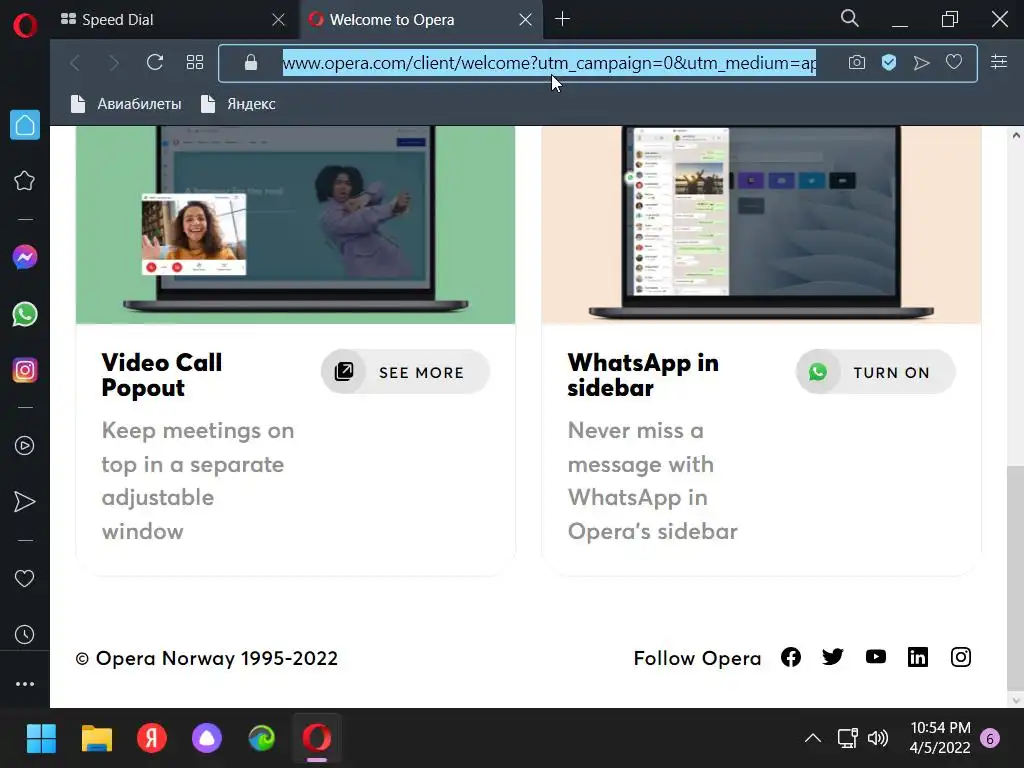Take a snapshot with camera icon

pyautogui.click(x=857, y=63)
